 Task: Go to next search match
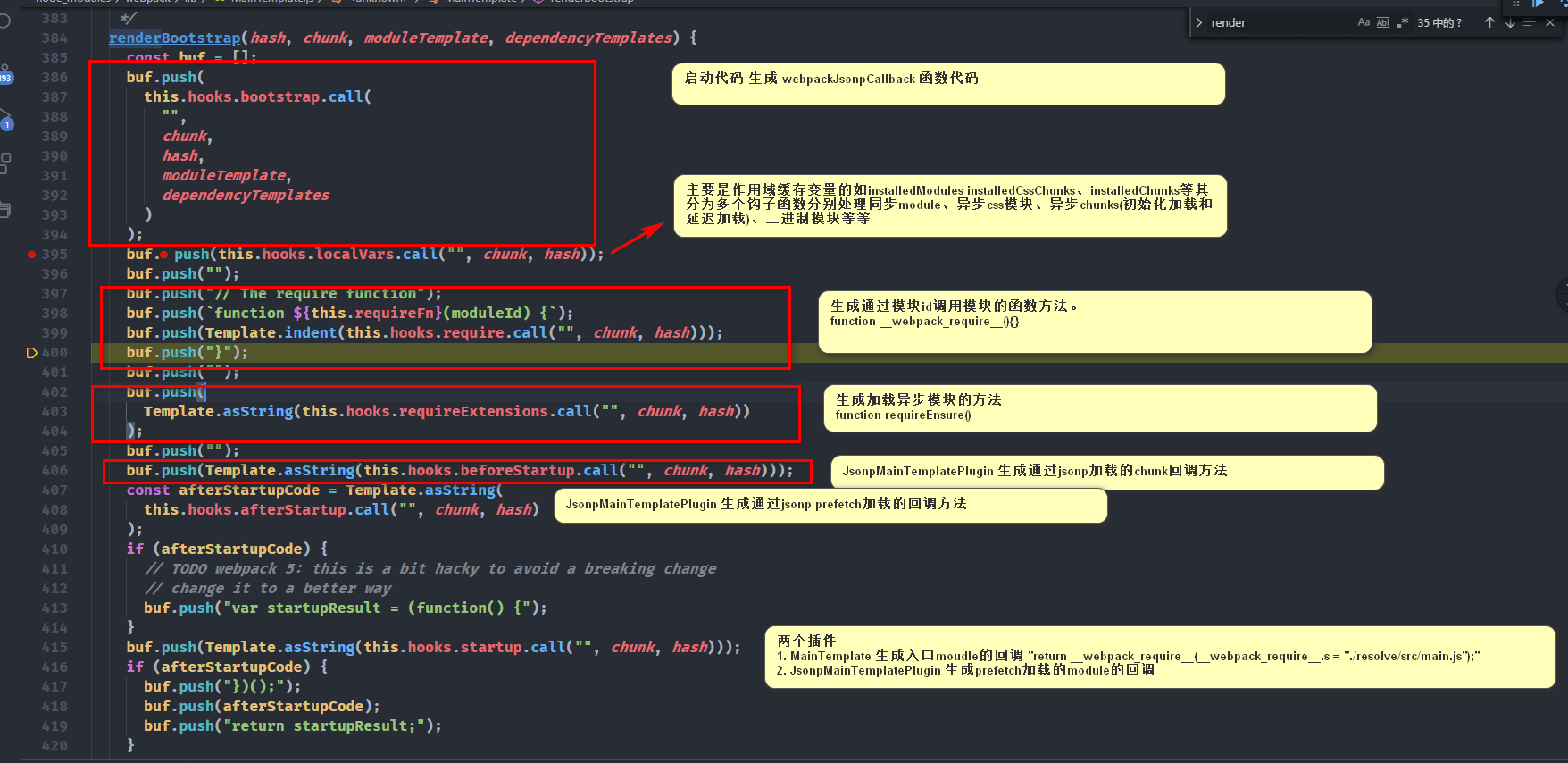tap(1510, 23)
